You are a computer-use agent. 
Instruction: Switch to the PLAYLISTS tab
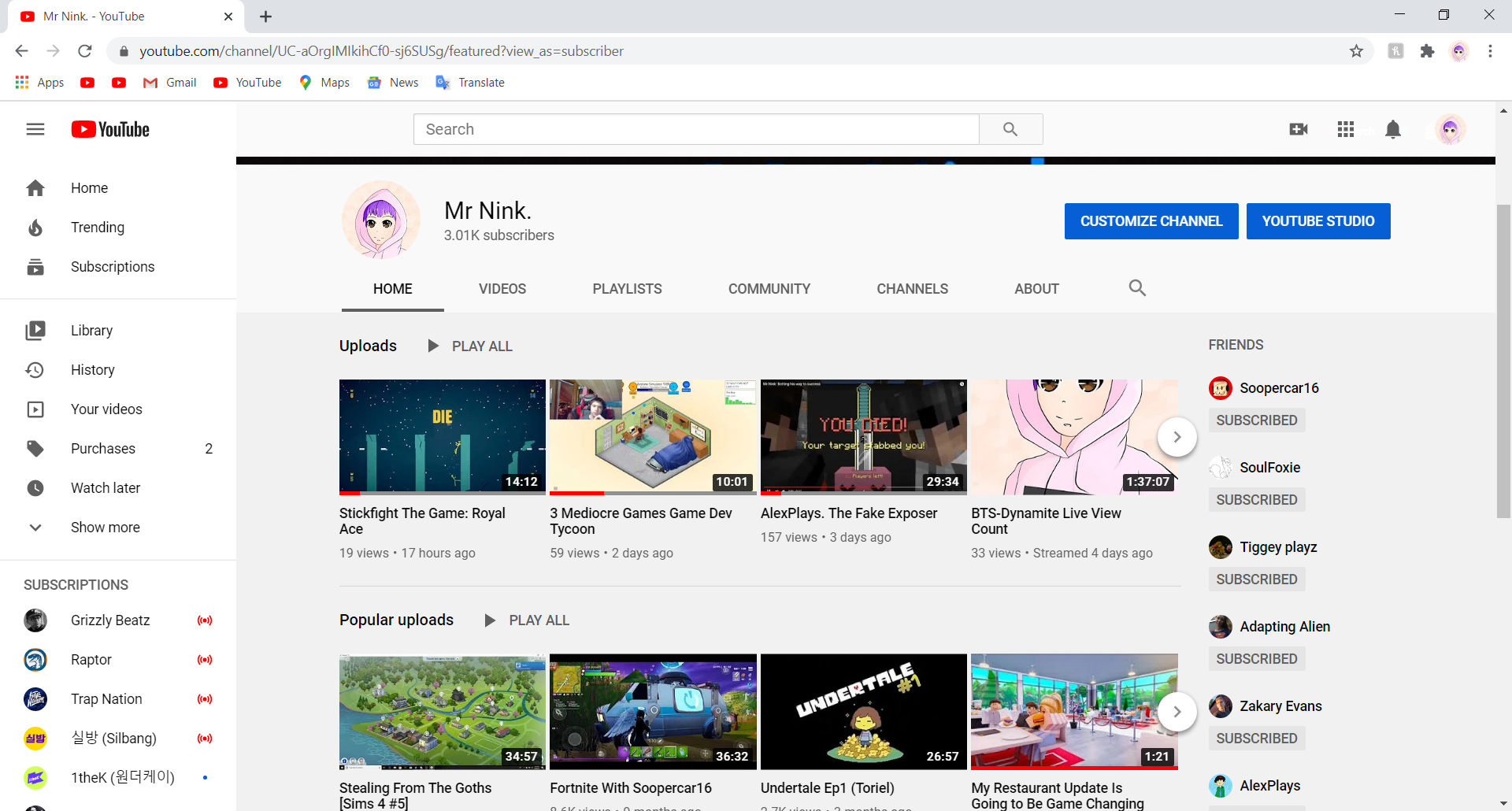[x=628, y=289]
